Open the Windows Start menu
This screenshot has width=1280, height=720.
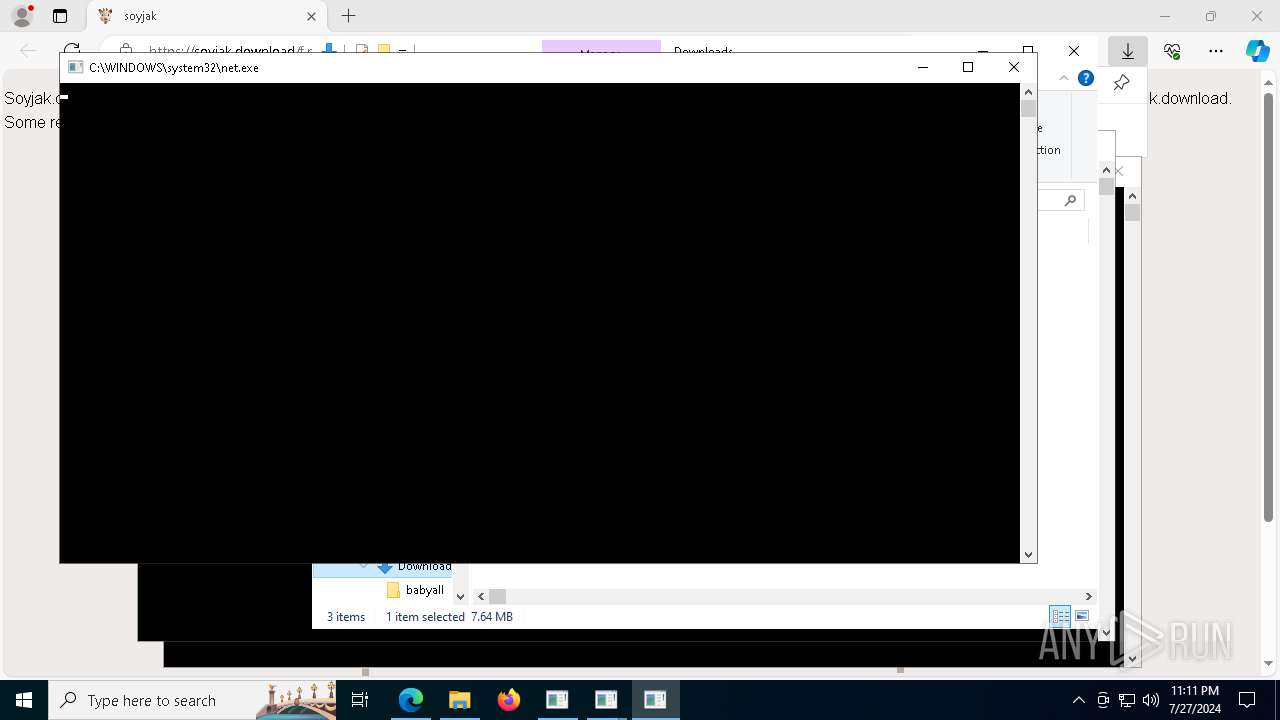point(24,700)
